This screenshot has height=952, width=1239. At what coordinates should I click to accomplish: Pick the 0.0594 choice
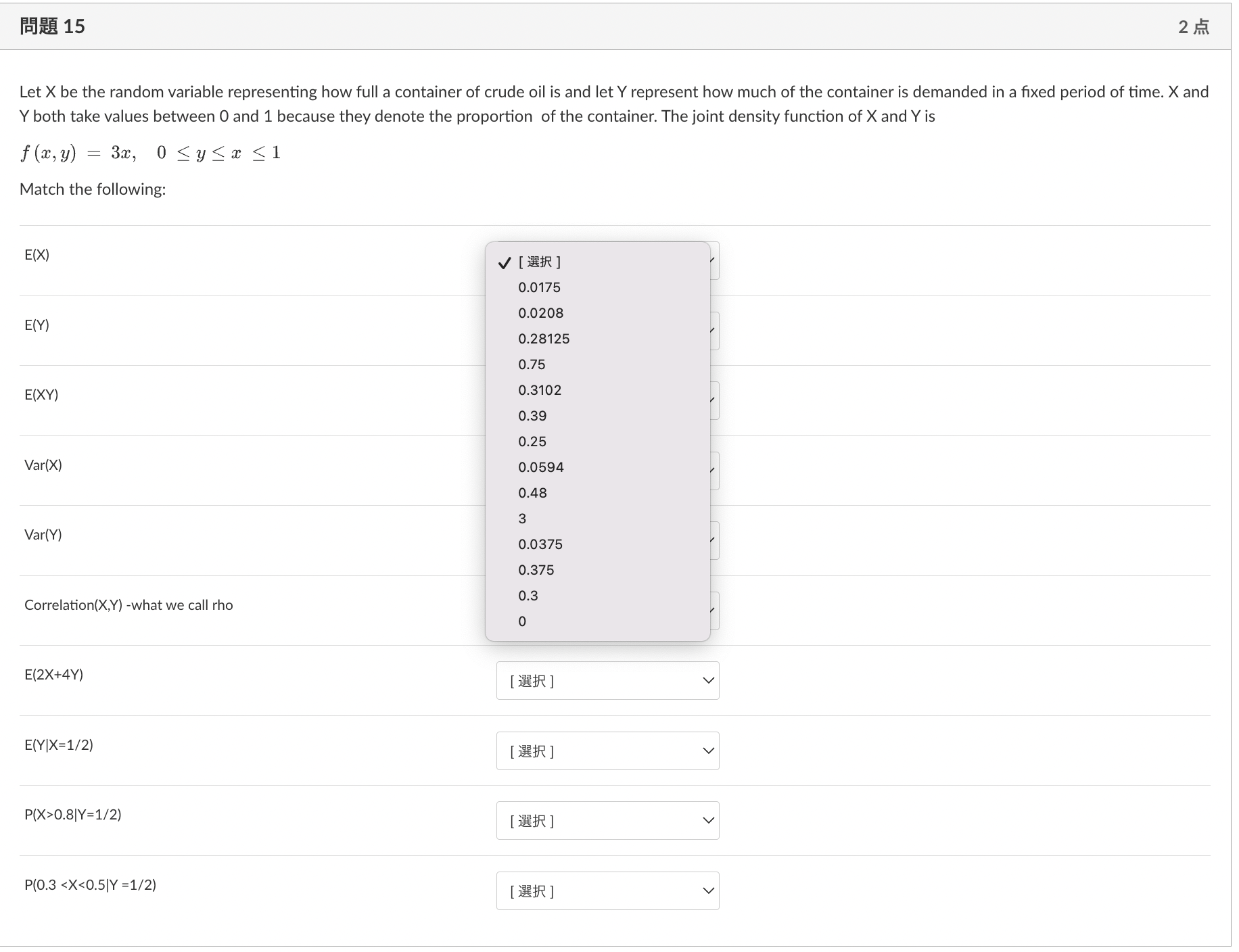(x=538, y=467)
